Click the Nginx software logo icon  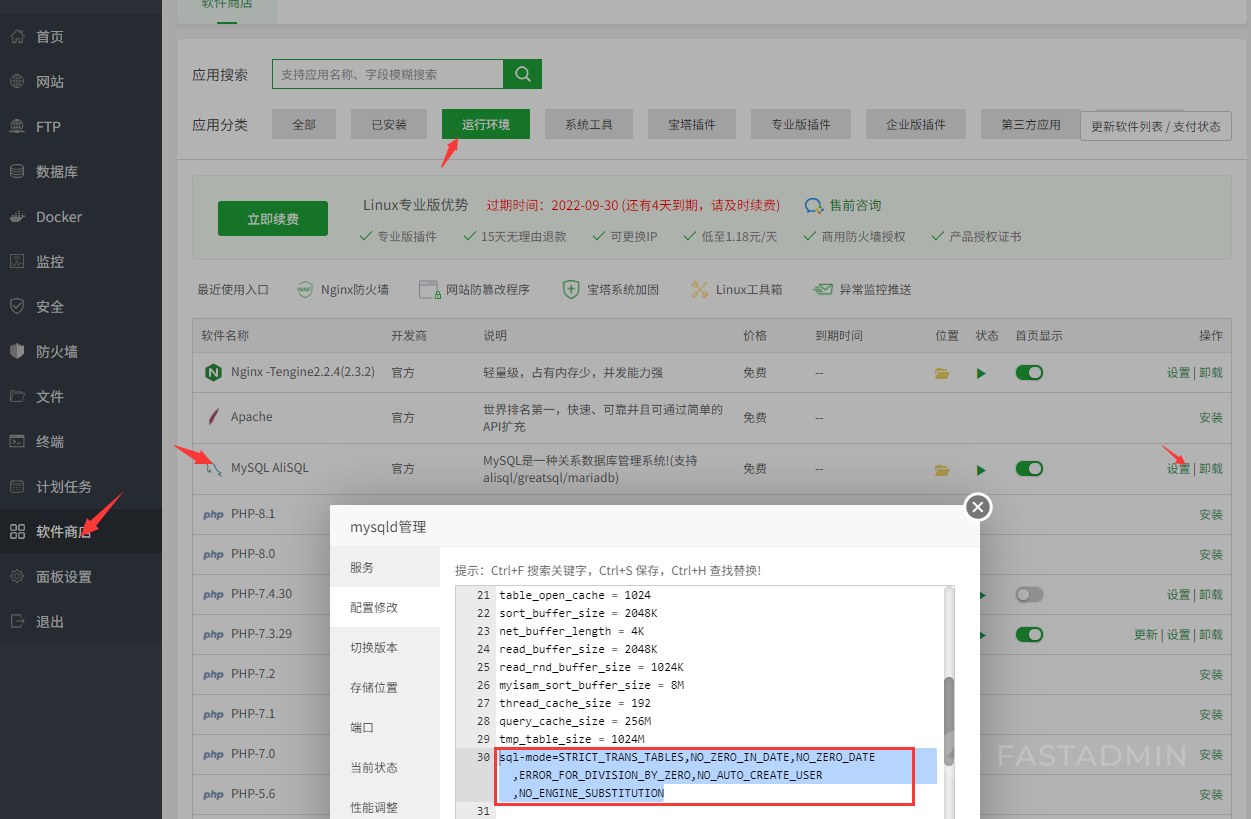point(213,373)
